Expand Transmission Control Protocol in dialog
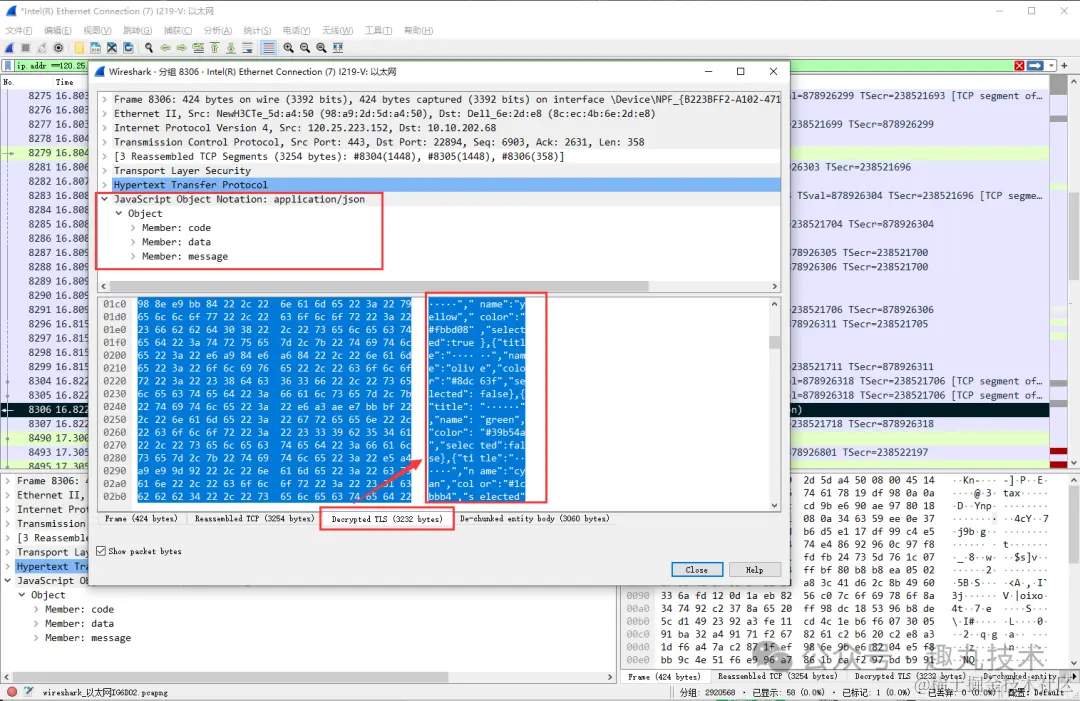Viewport: 1080px width, 701px height. (105, 142)
